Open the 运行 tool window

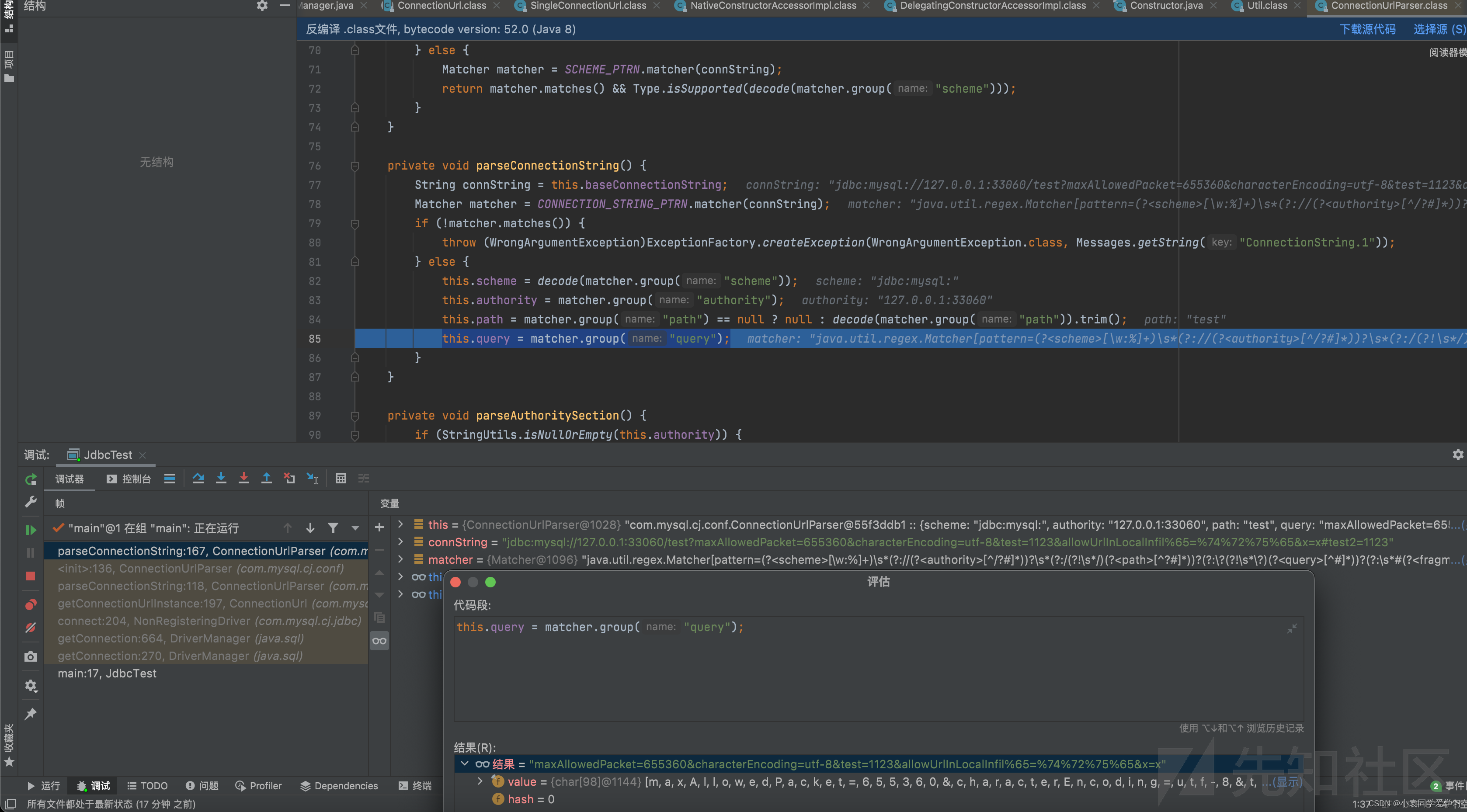pyautogui.click(x=44, y=785)
